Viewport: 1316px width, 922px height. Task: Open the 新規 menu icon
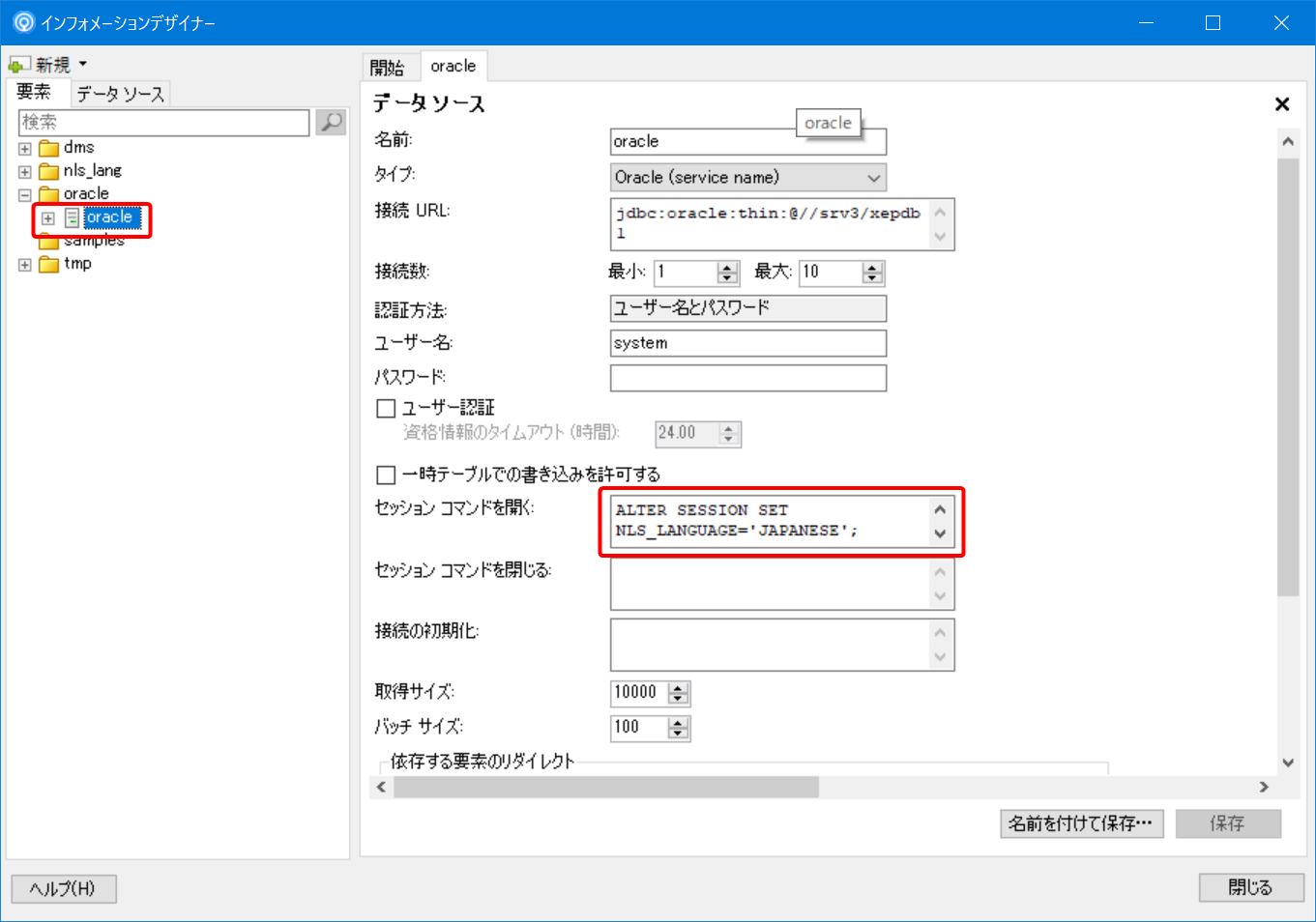pyautogui.click(x=19, y=65)
